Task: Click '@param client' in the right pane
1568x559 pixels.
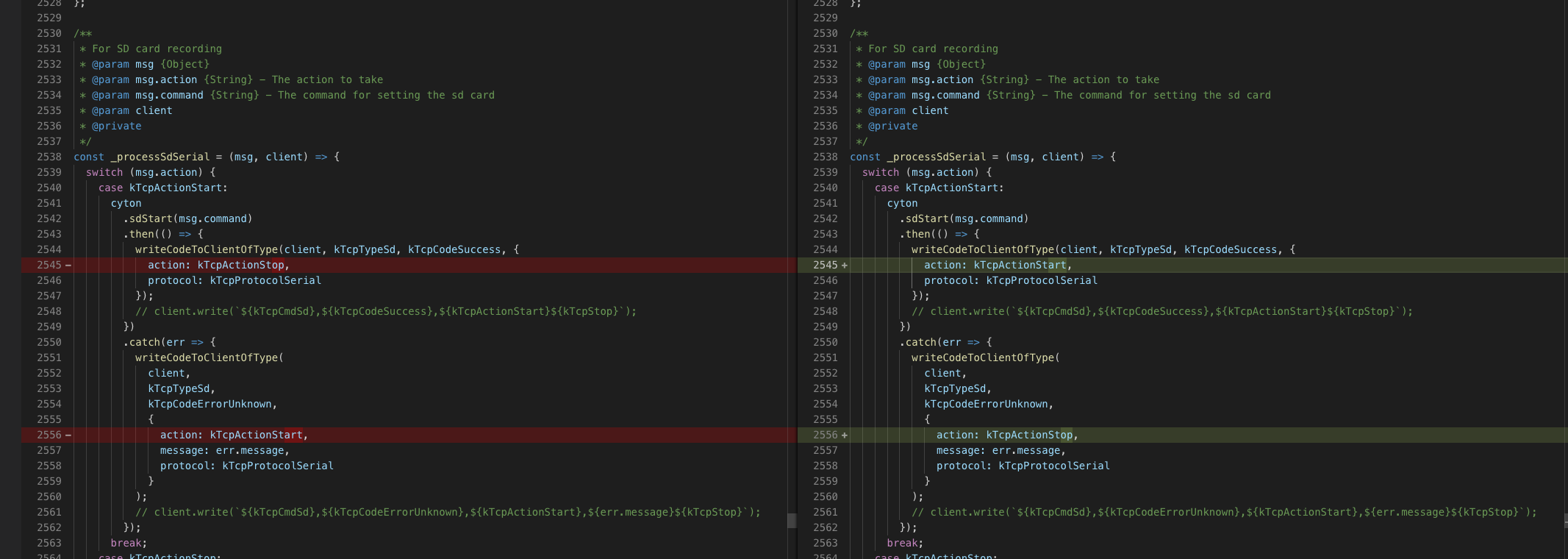Action: (908, 110)
